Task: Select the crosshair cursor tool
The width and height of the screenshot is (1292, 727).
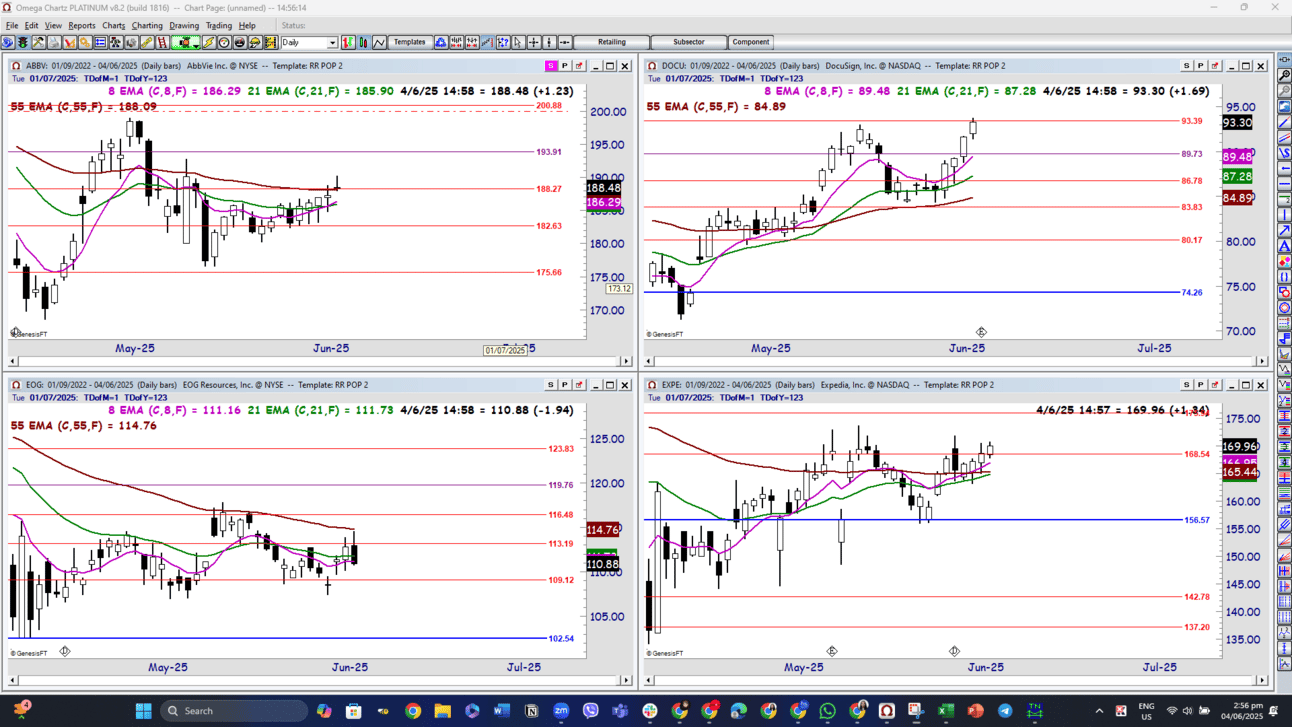Action: (534, 42)
